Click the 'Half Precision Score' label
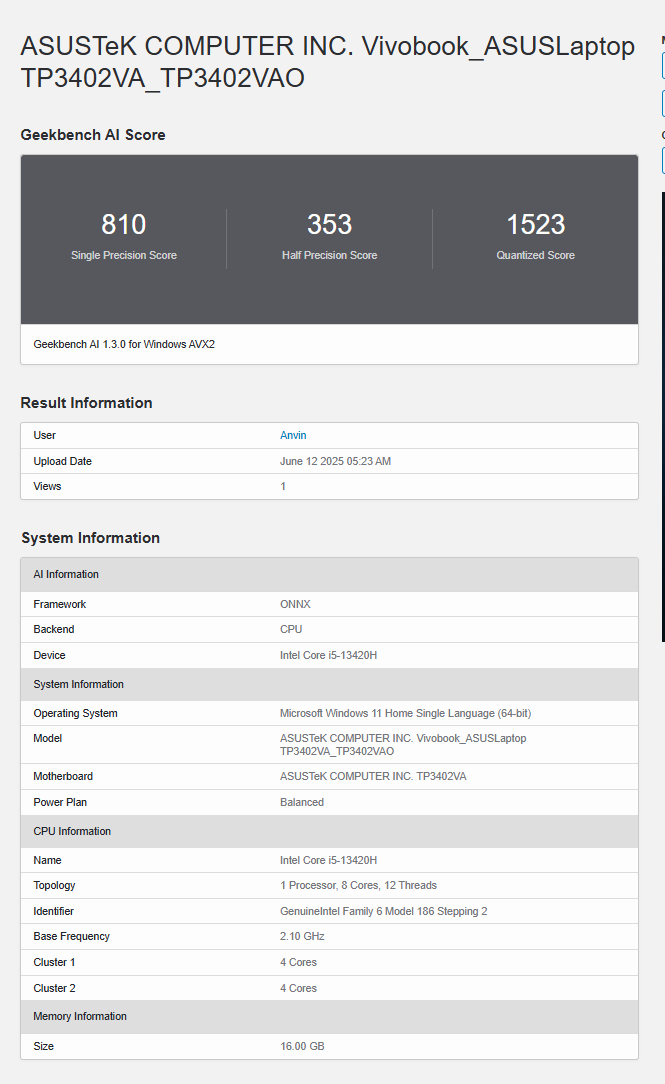This screenshot has height=1084, width=665. [330, 255]
